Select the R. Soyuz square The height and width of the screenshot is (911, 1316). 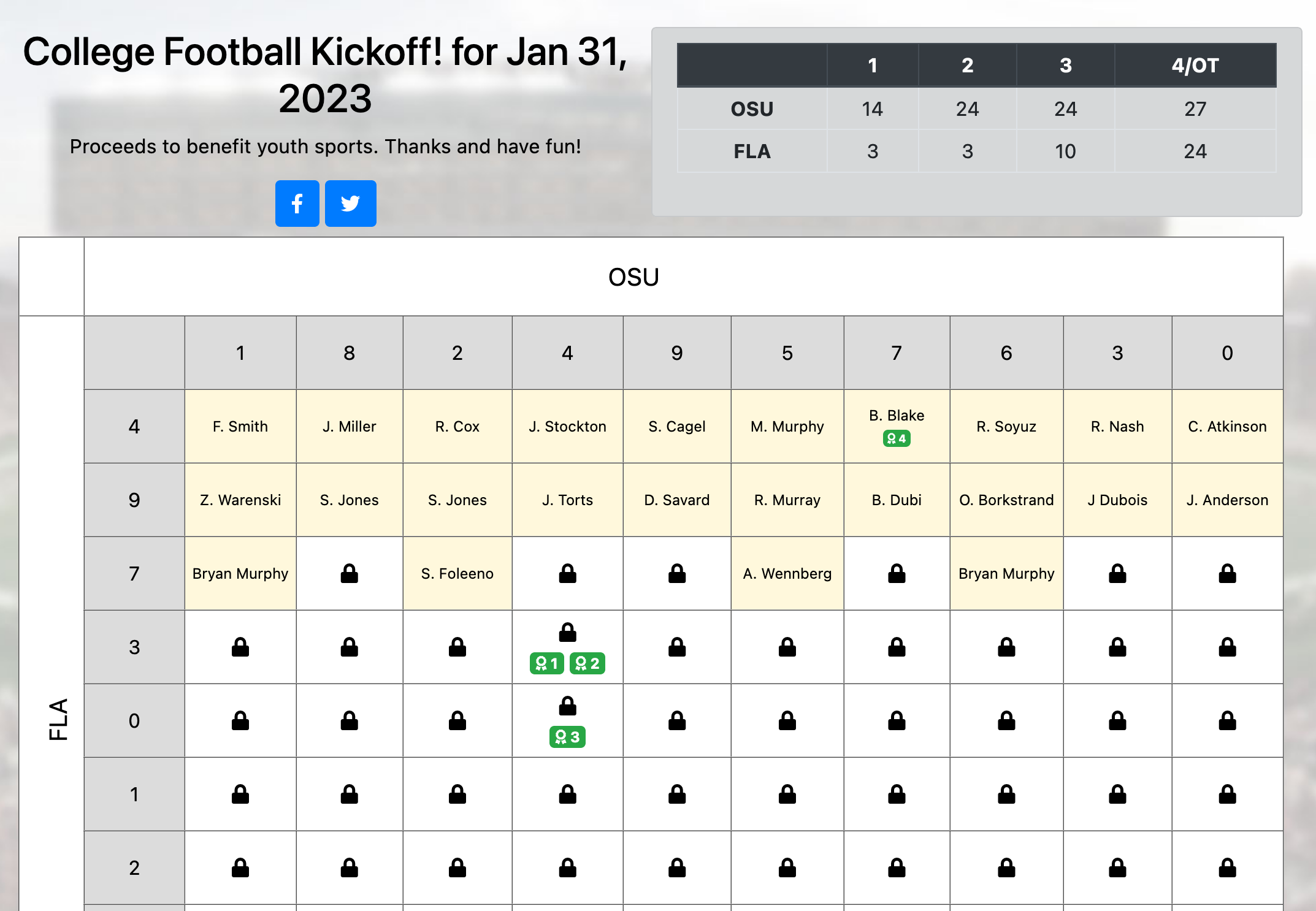[x=1007, y=427]
